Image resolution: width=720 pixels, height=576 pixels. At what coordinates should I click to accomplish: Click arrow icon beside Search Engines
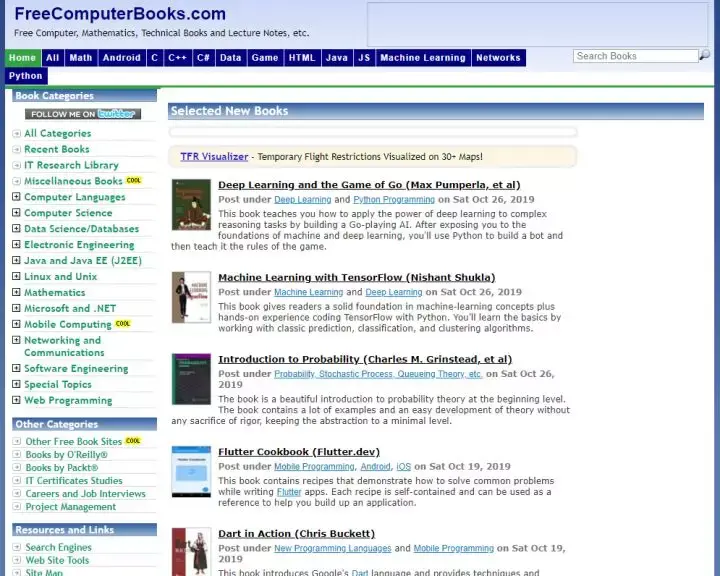(x=17, y=547)
